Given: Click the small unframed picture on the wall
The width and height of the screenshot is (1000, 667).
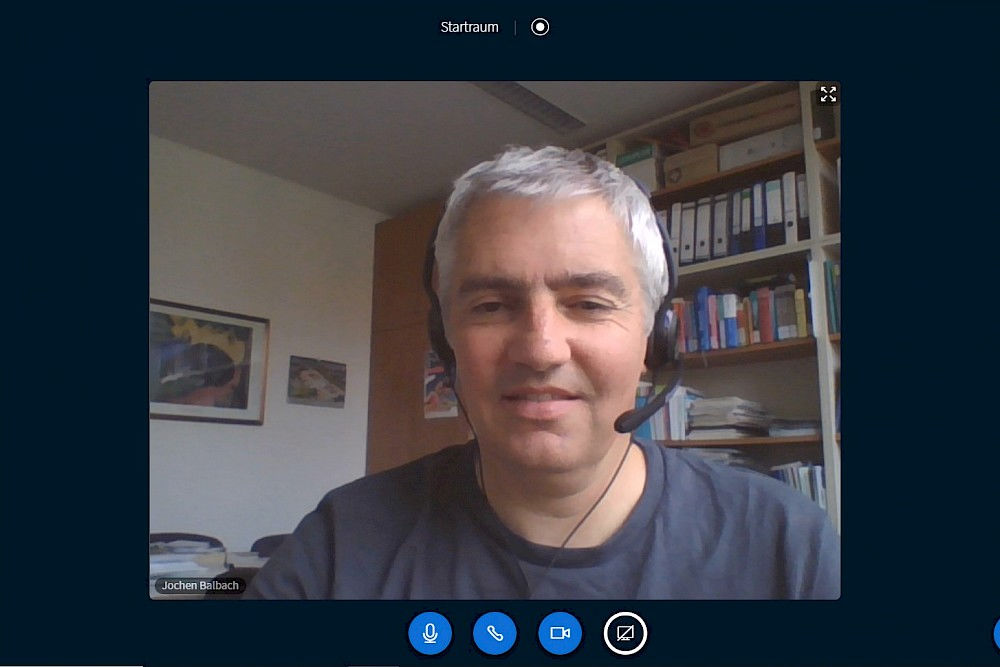Looking at the screenshot, I should [316, 381].
